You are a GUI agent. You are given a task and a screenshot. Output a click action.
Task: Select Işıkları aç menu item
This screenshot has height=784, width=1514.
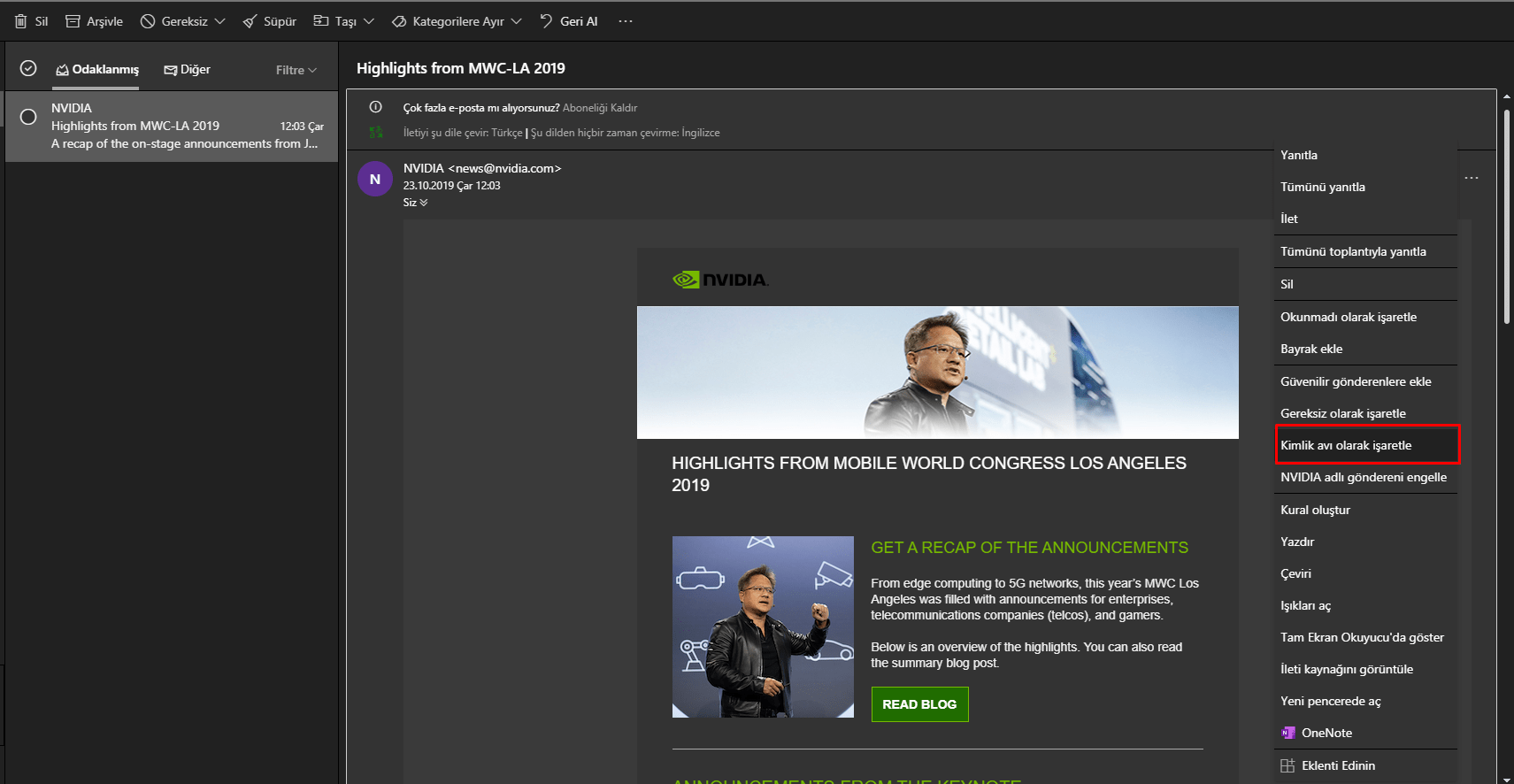coord(1365,605)
